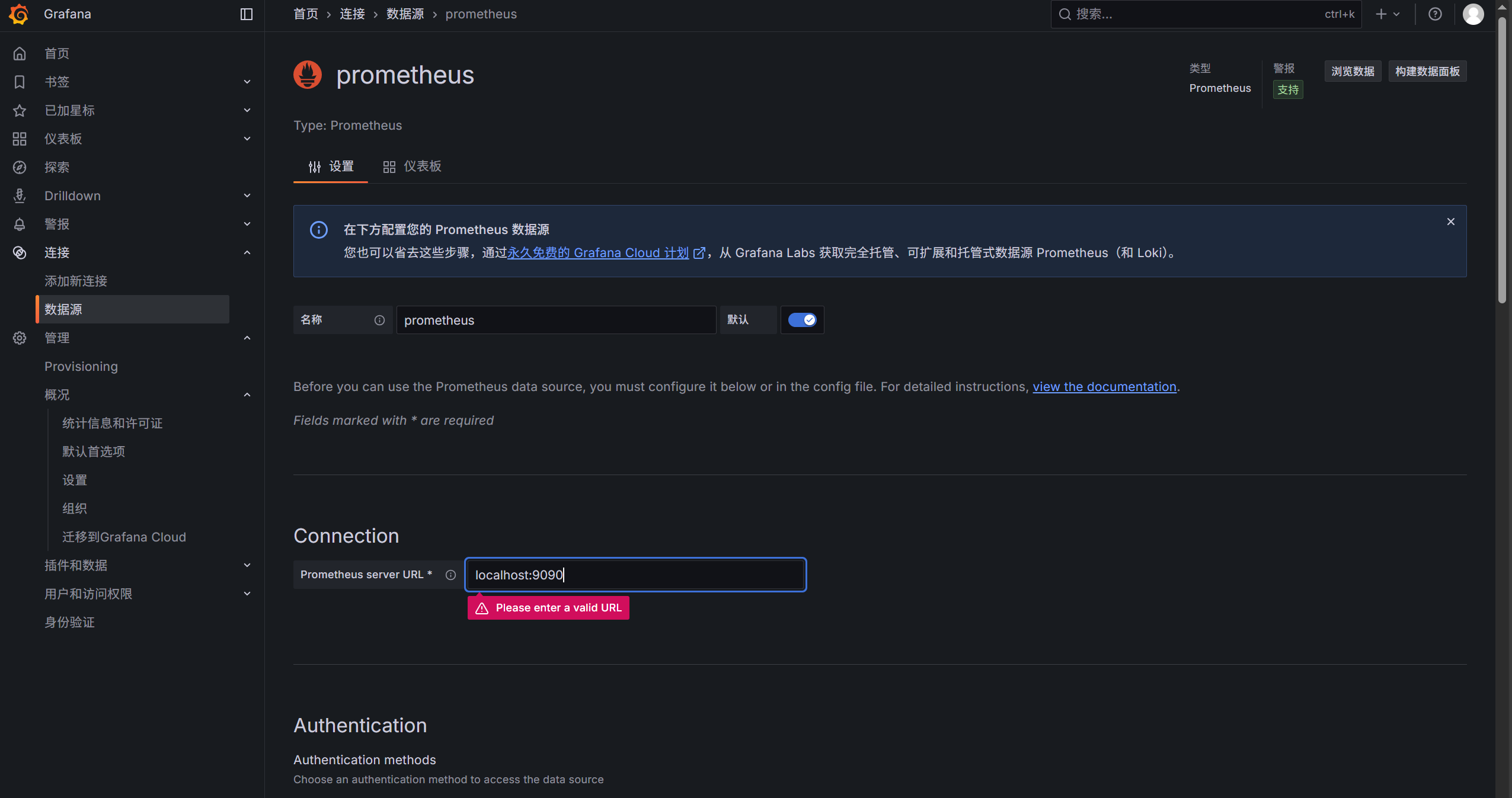Click the info circle icon in the banner
This screenshot has width=1512, height=798.
(319, 230)
